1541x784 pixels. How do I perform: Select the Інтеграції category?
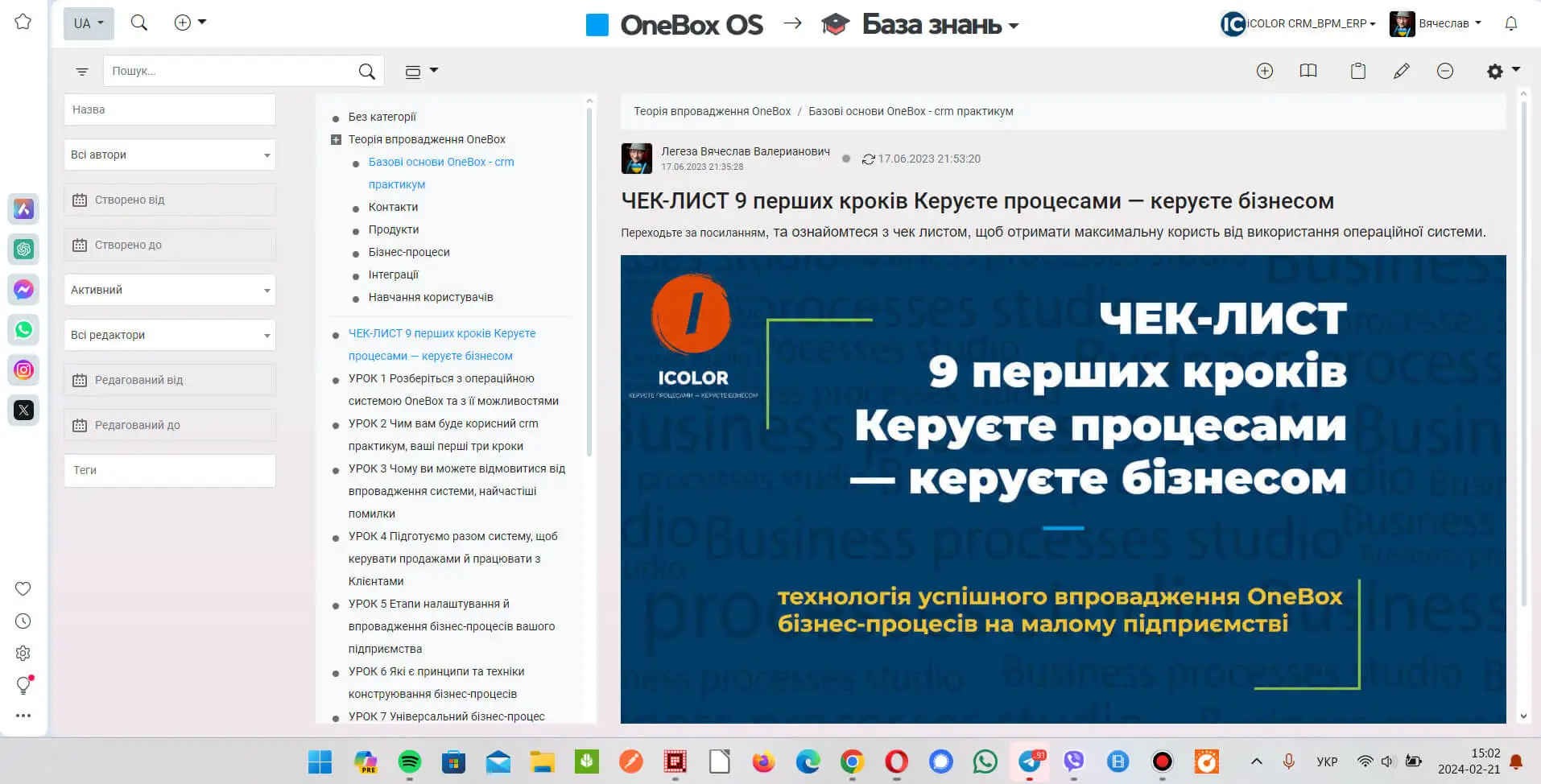tap(393, 274)
